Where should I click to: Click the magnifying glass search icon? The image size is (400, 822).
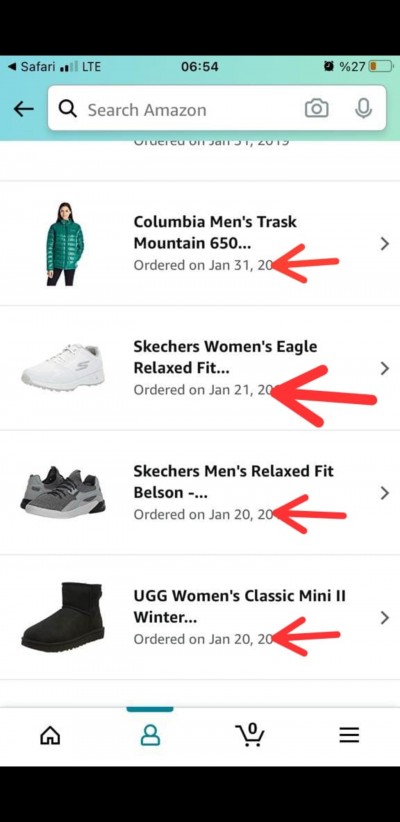point(68,109)
